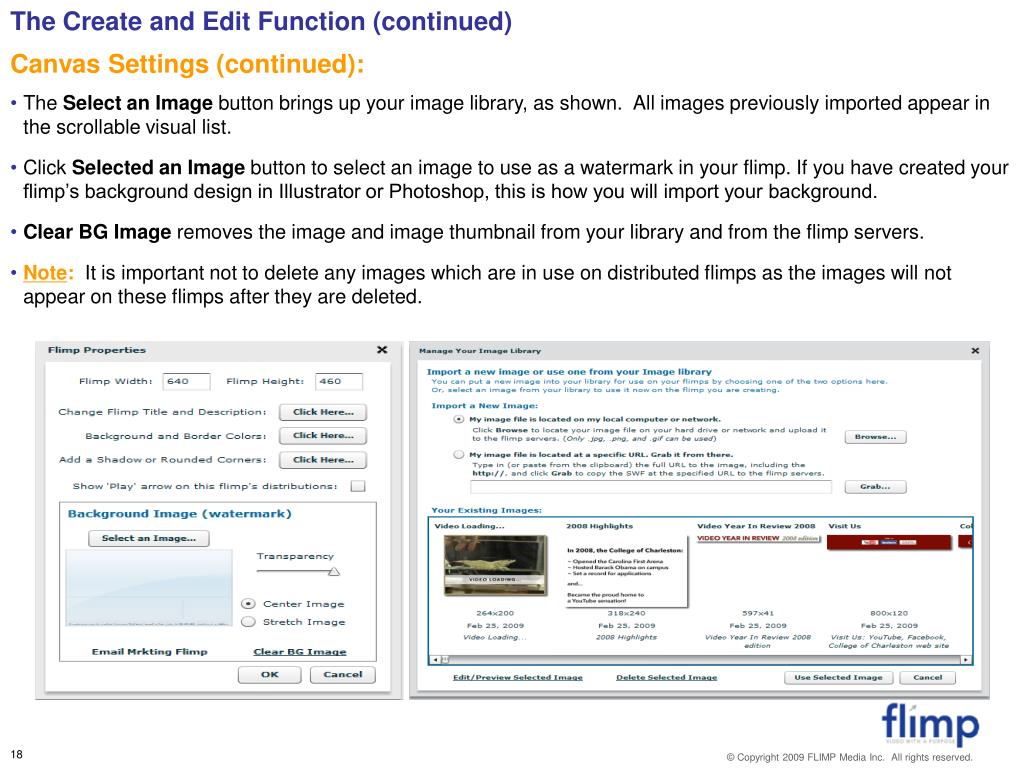Click the Use Selected Image button

pos(839,678)
